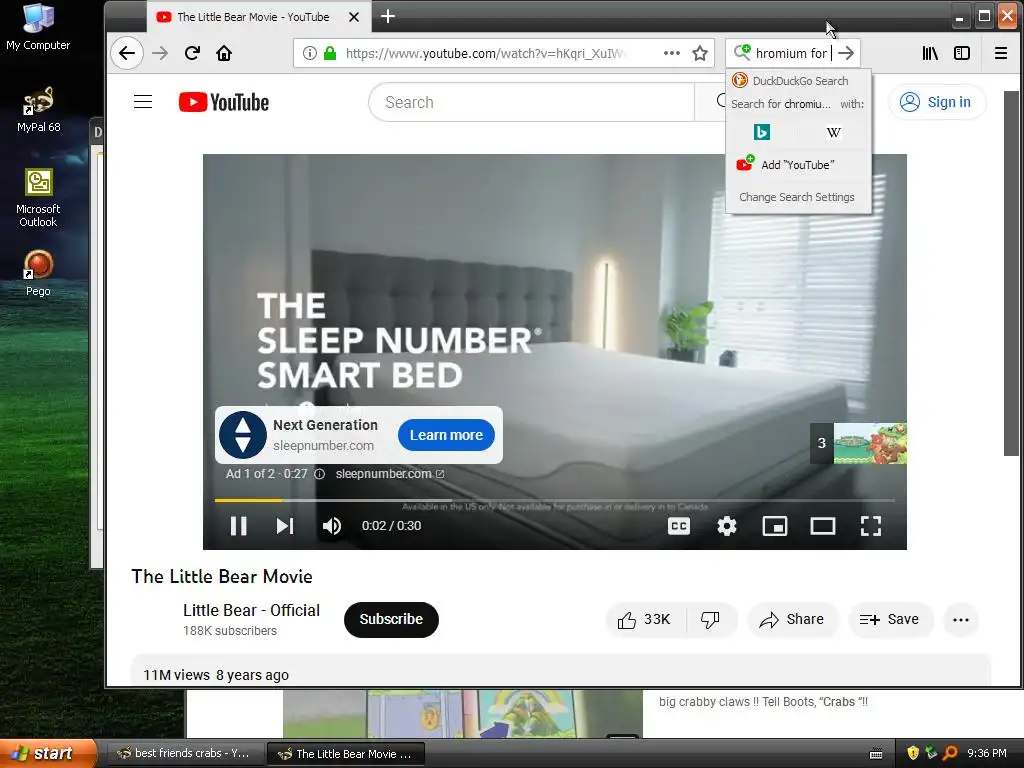Click the magnifier tray icon

point(950,753)
